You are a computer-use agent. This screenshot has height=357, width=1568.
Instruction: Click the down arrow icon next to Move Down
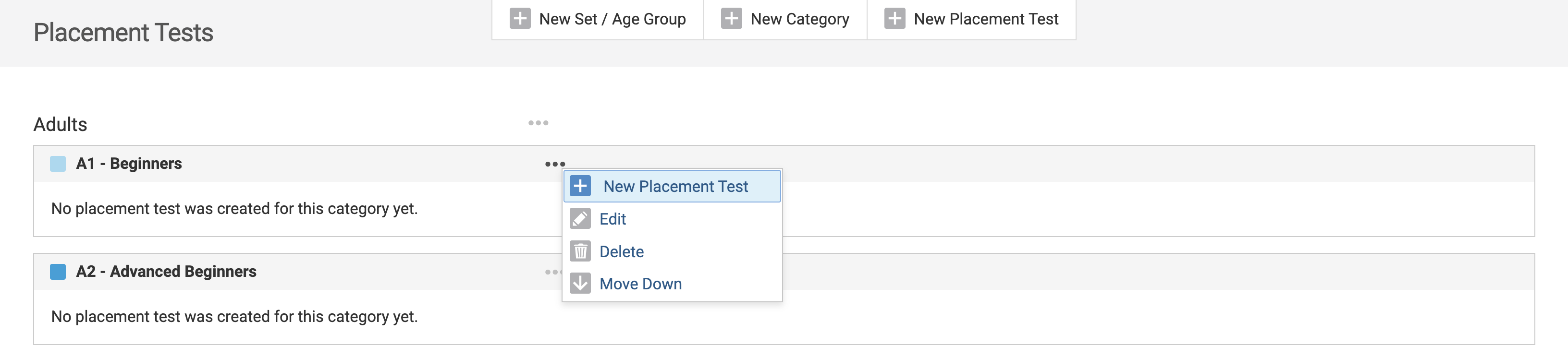(x=580, y=284)
